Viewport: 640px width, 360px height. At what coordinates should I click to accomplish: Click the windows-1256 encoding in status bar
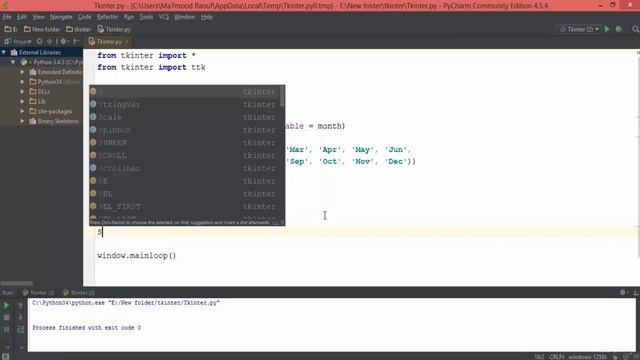(587, 357)
